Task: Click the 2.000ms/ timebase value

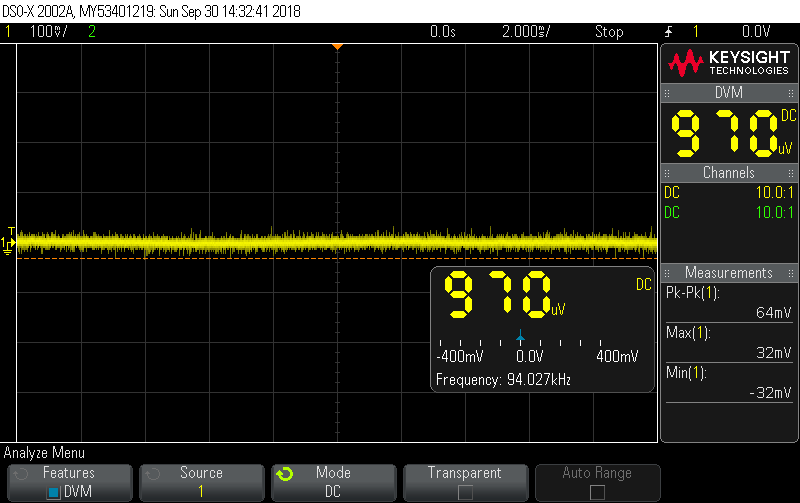Action: click(527, 32)
